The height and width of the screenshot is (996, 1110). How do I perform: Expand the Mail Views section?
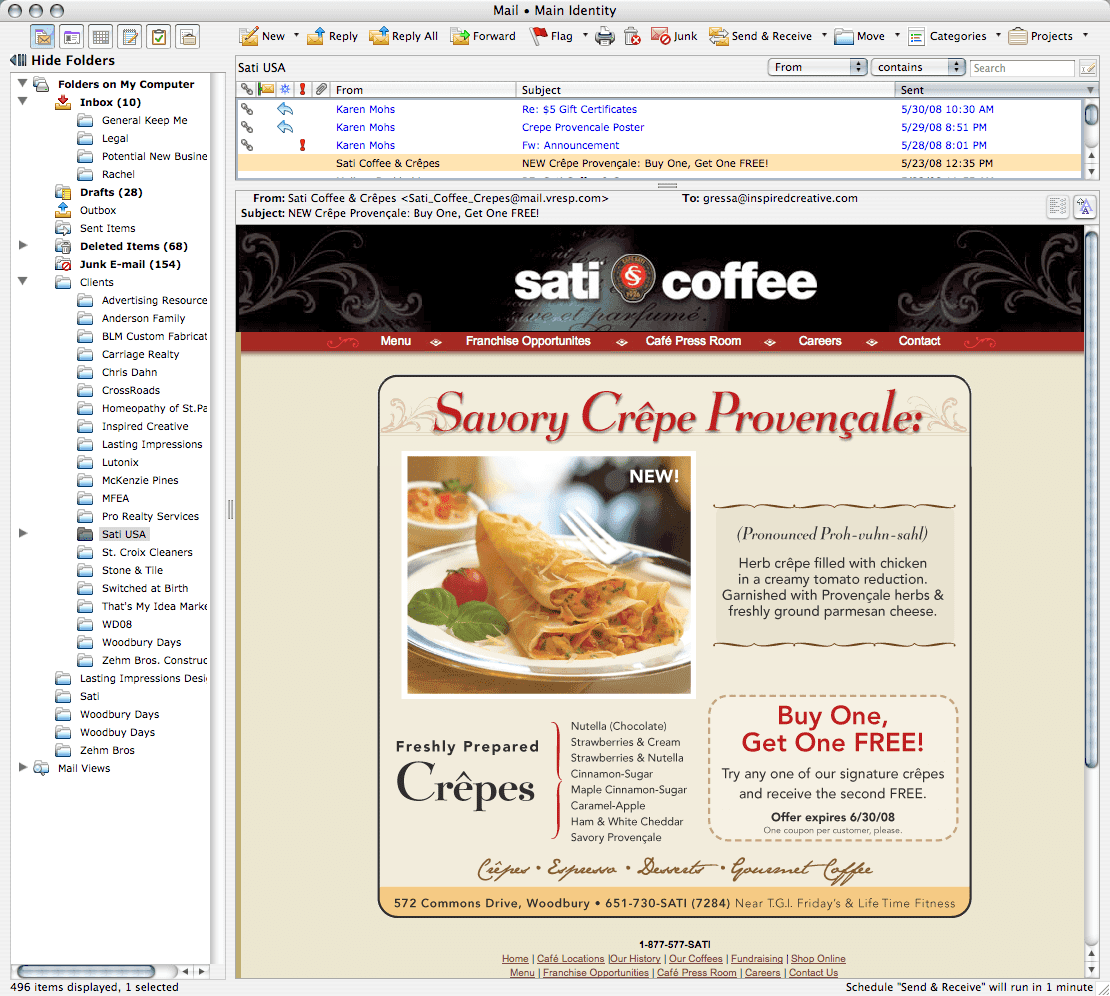point(24,768)
